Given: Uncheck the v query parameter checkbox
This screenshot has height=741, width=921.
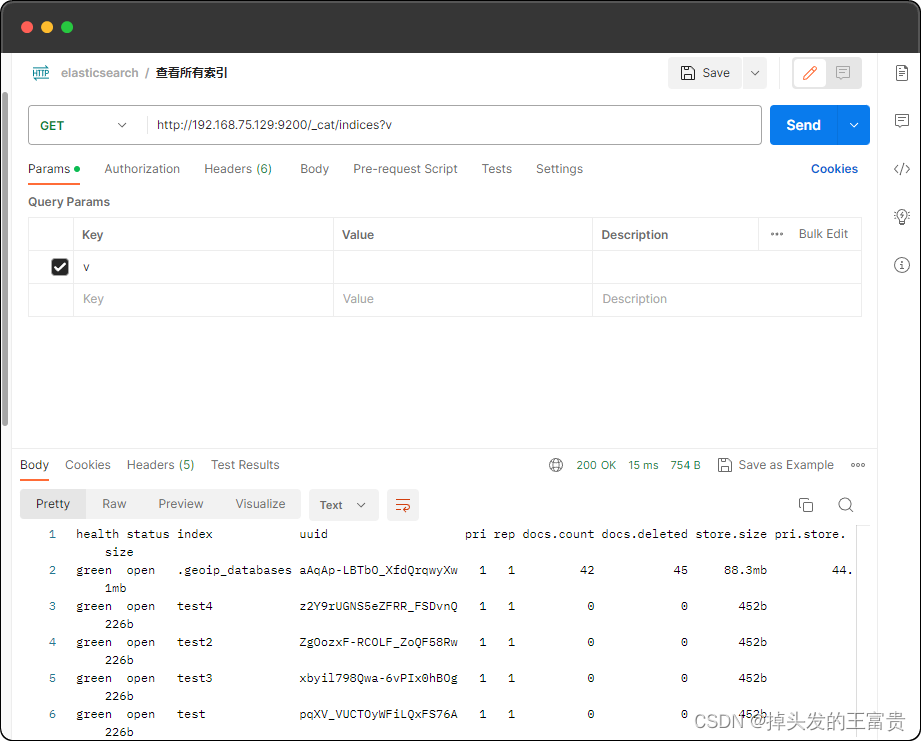Looking at the screenshot, I should pos(60,267).
